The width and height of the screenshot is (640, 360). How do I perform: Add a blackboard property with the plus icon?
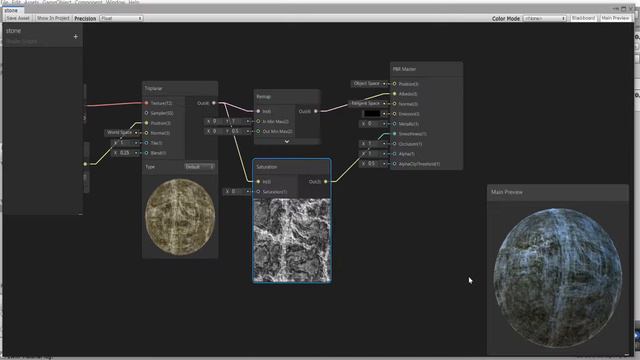(x=76, y=36)
